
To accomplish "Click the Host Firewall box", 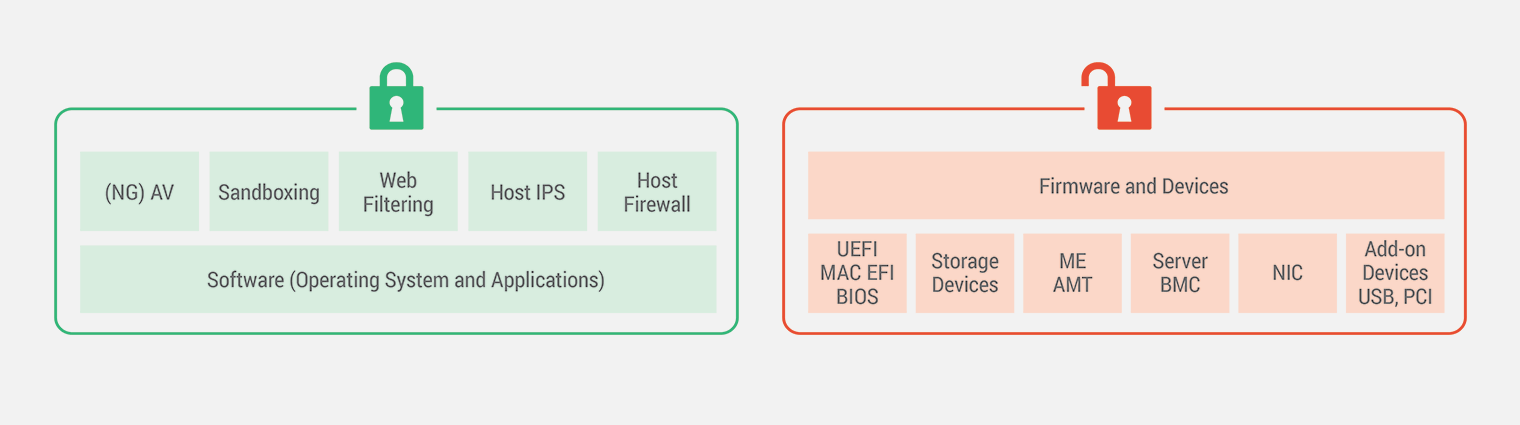I will (x=657, y=192).
